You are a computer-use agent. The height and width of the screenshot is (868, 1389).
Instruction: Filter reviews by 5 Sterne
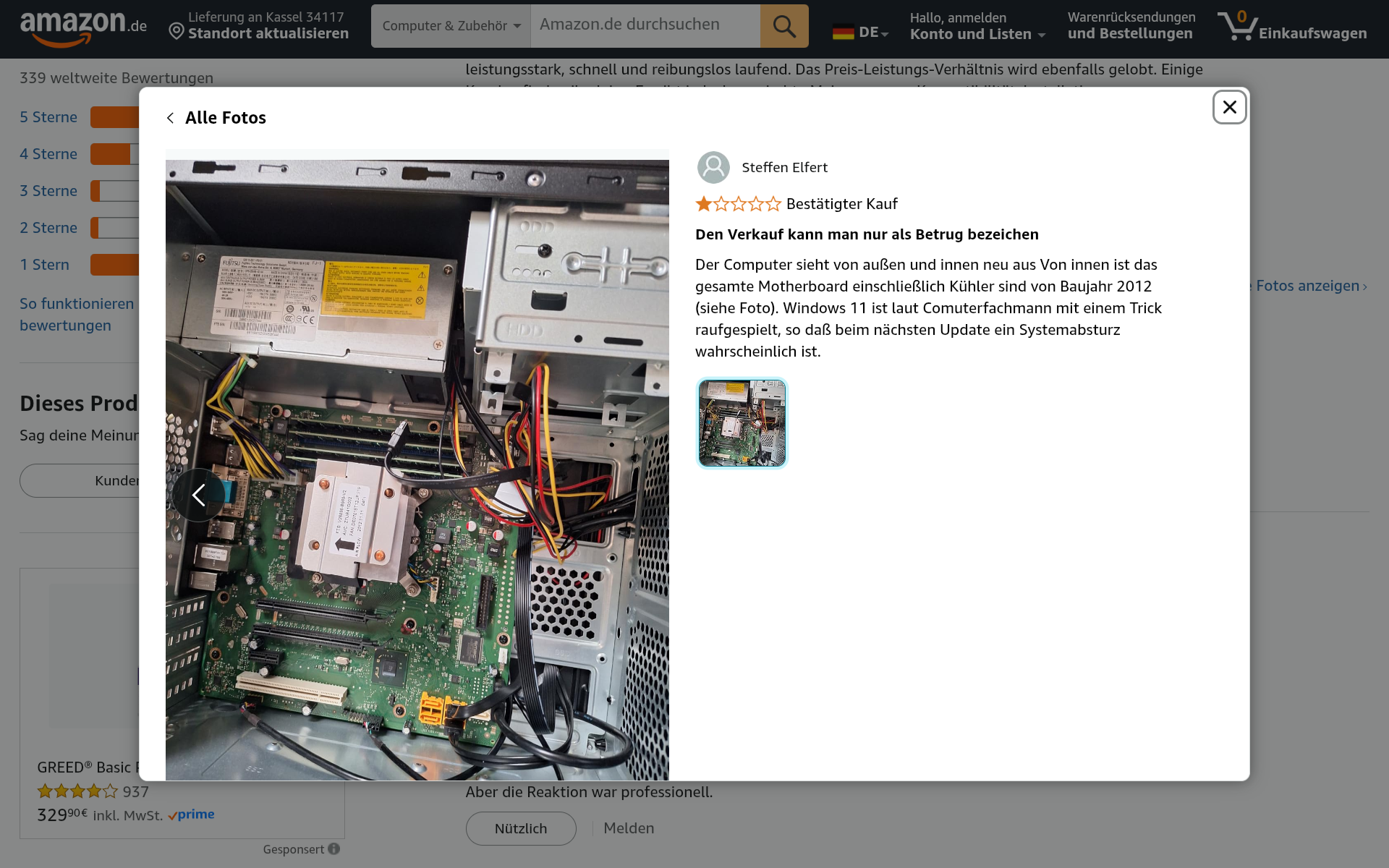click(x=48, y=117)
